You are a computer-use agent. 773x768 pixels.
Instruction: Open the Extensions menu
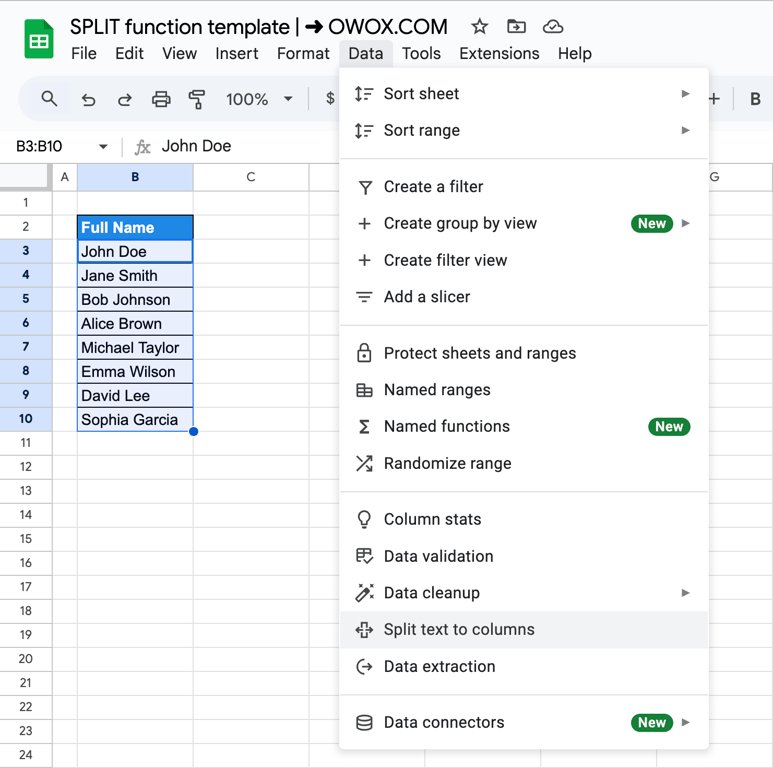pyautogui.click(x=499, y=53)
